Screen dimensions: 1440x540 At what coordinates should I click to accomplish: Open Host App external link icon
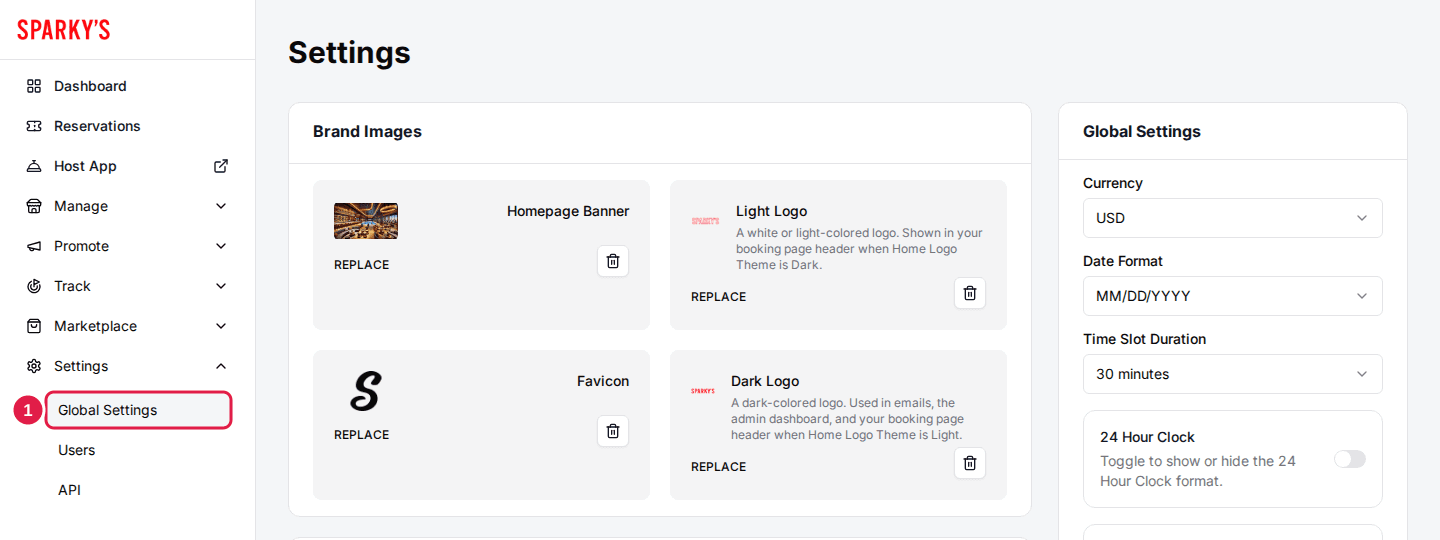221,166
